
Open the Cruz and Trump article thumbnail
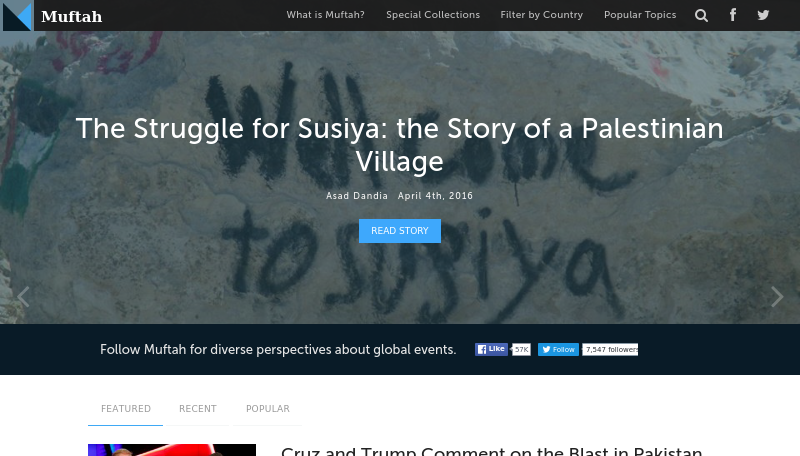(x=172, y=450)
